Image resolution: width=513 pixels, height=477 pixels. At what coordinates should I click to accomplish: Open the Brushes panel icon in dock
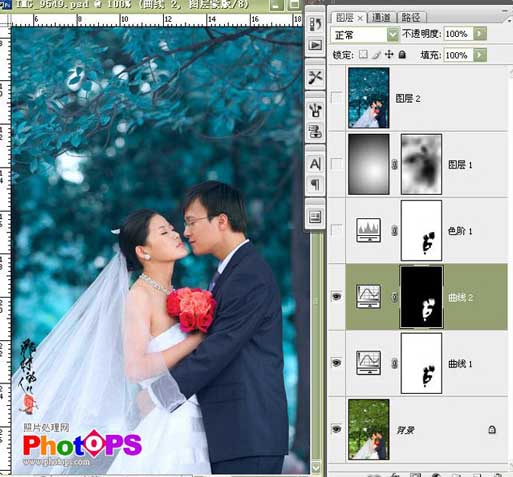pos(315,110)
